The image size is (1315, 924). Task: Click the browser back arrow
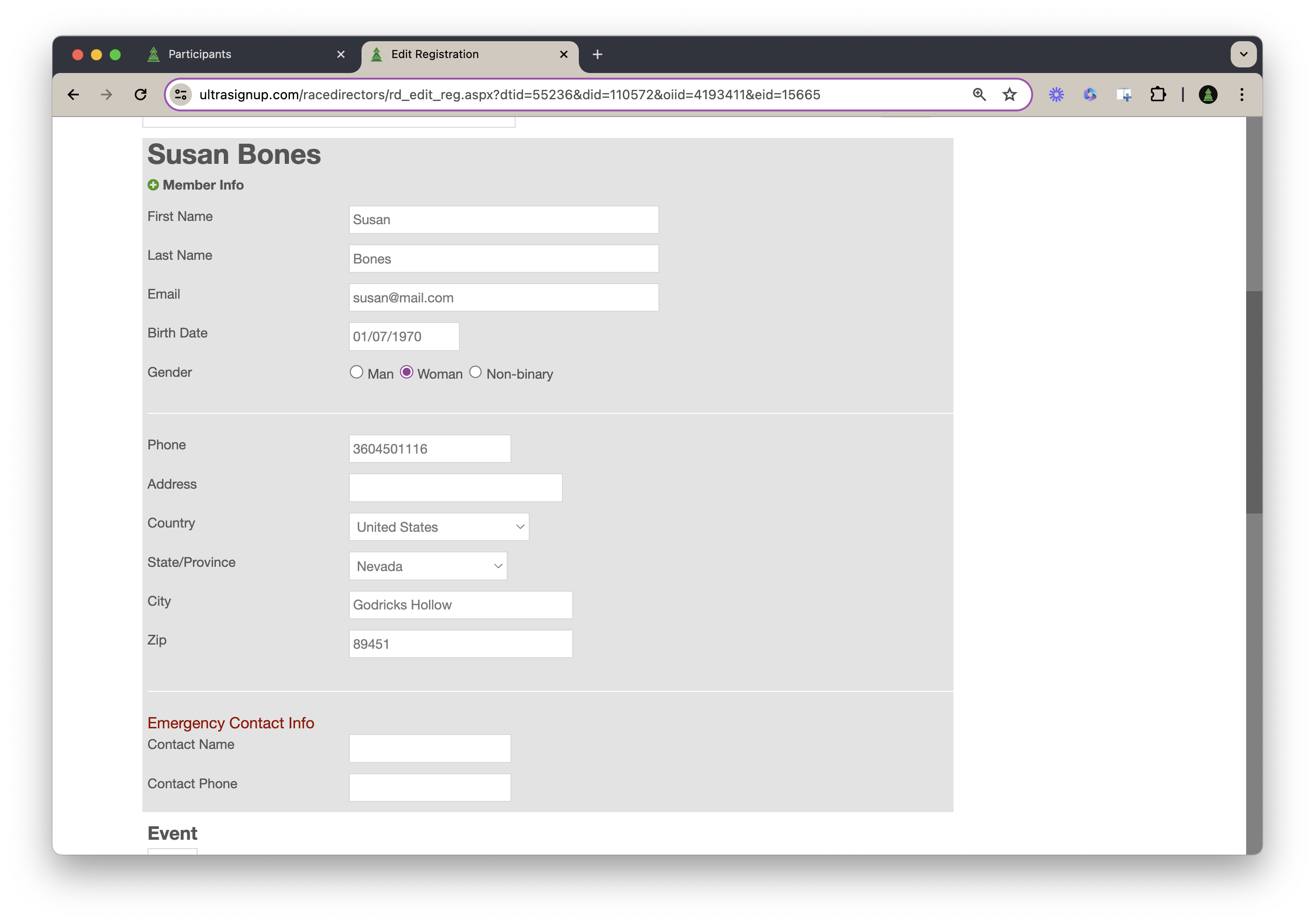(74, 95)
